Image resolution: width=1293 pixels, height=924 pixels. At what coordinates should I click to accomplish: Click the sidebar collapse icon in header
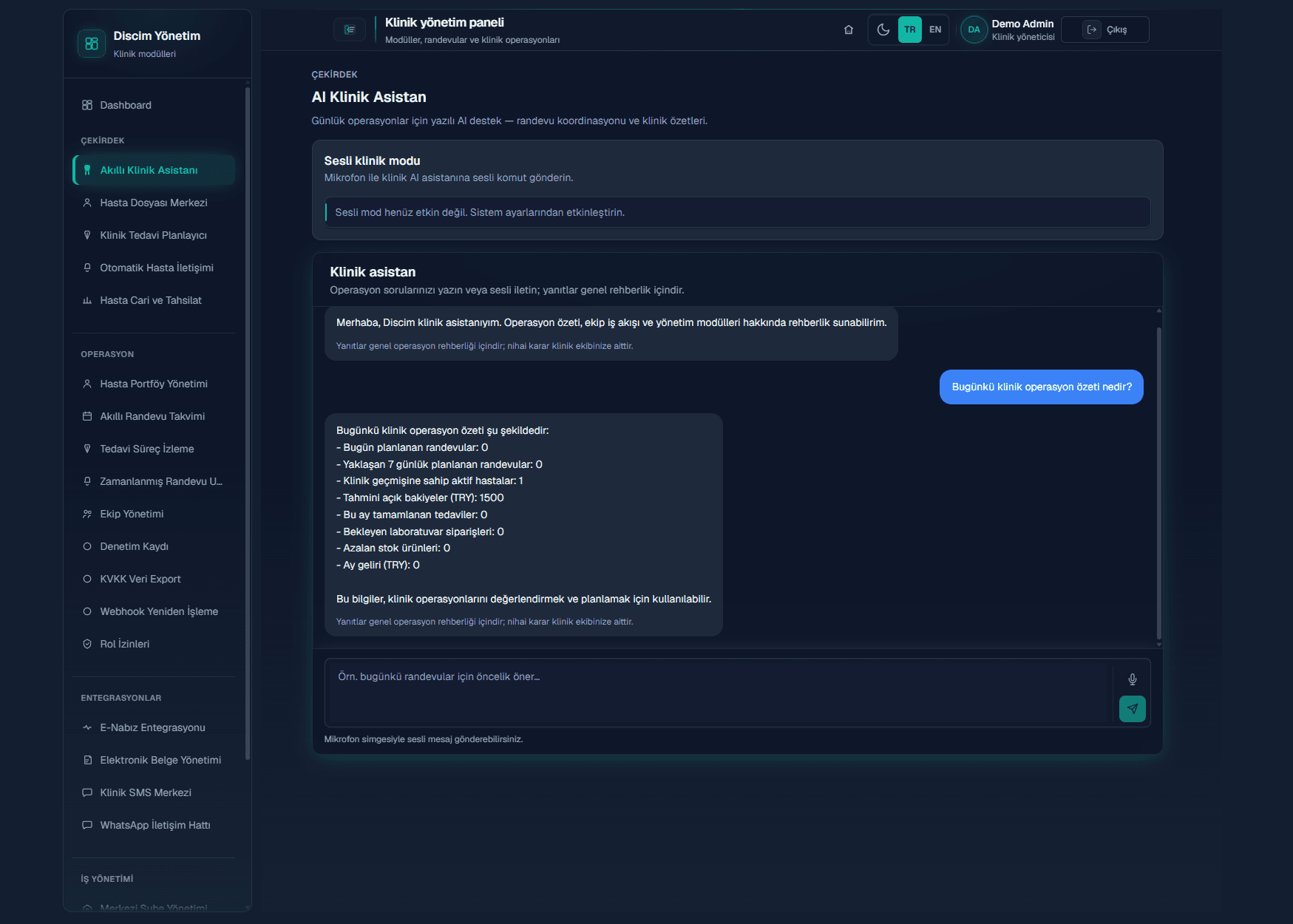click(x=350, y=30)
